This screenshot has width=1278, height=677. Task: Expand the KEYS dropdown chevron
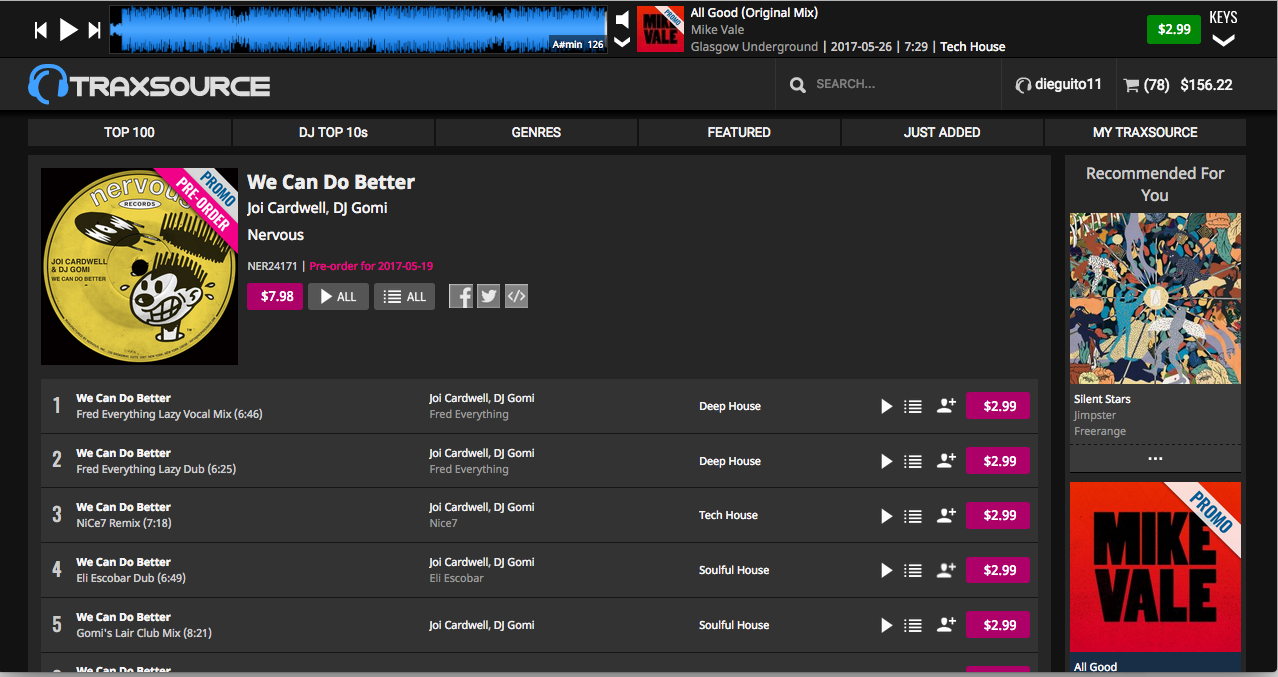[1223, 41]
